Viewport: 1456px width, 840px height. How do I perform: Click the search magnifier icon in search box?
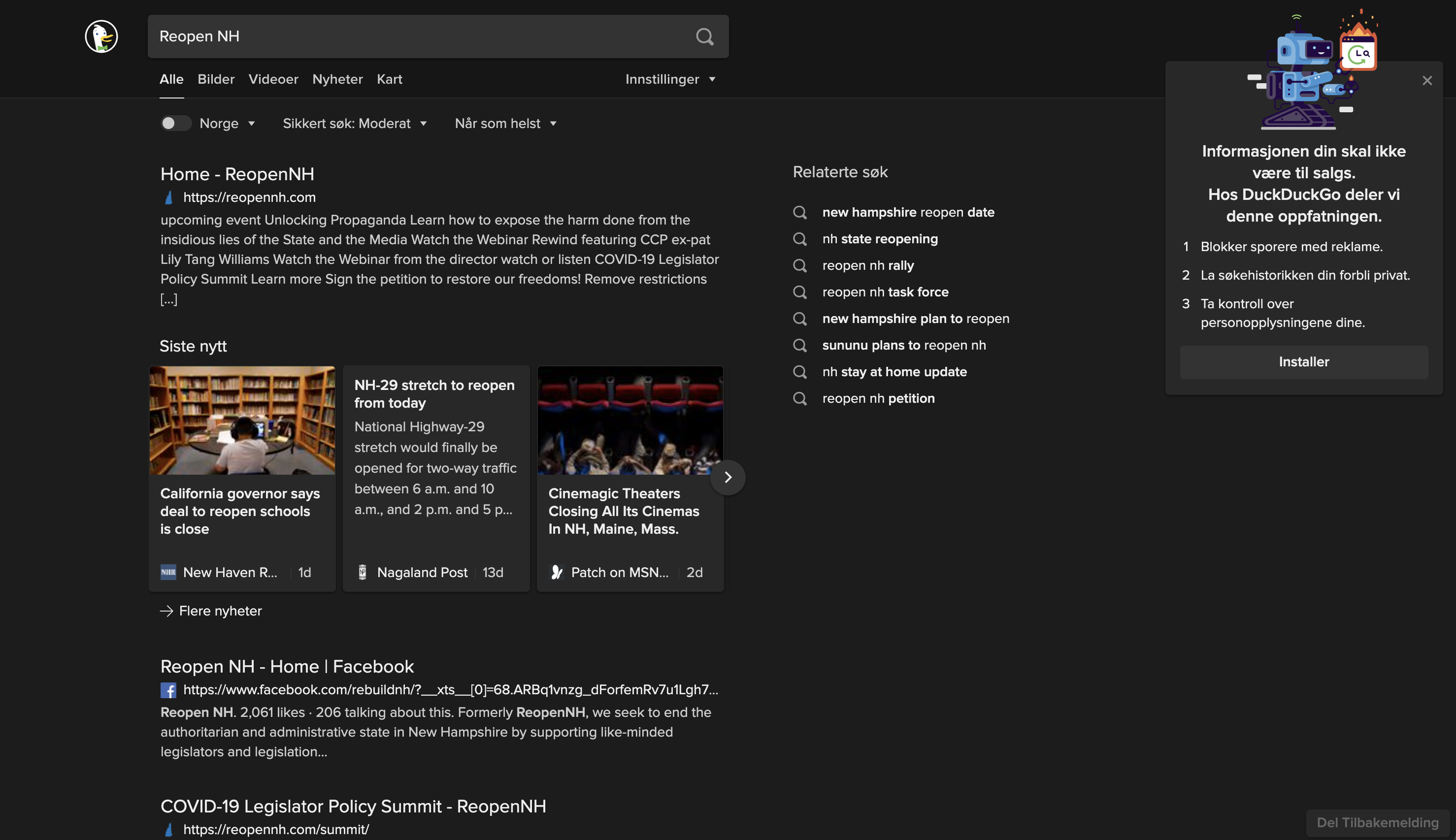(705, 36)
